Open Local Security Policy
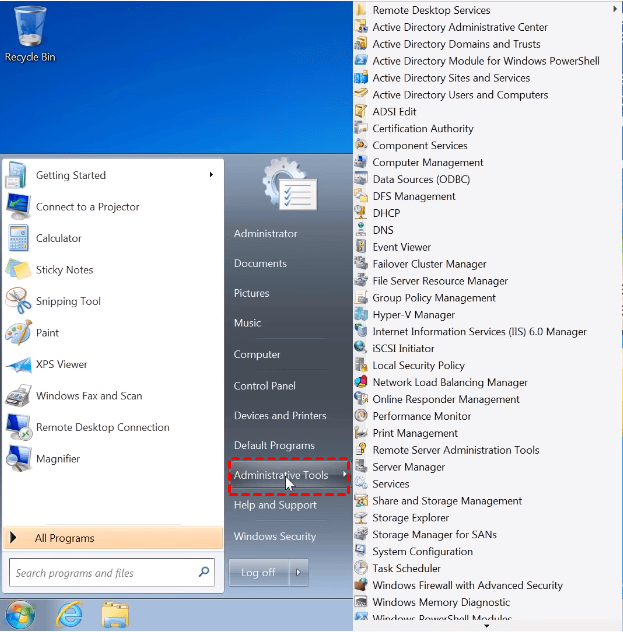This screenshot has width=623, height=632. (418, 365)
